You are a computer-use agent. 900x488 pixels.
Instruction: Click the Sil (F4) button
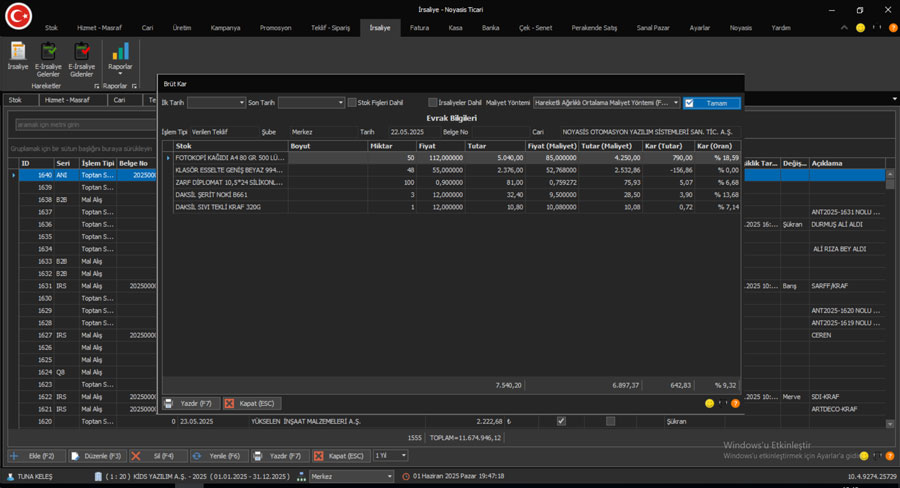click(x=158, y=456)
